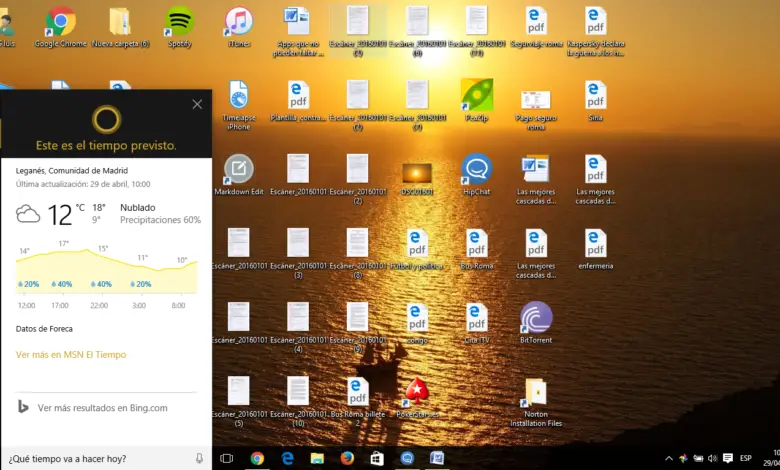Image resolution: width=780 pixels, height=470 pixels.
Task: Click the Google Photos tray icon
Action: (683, 458)
